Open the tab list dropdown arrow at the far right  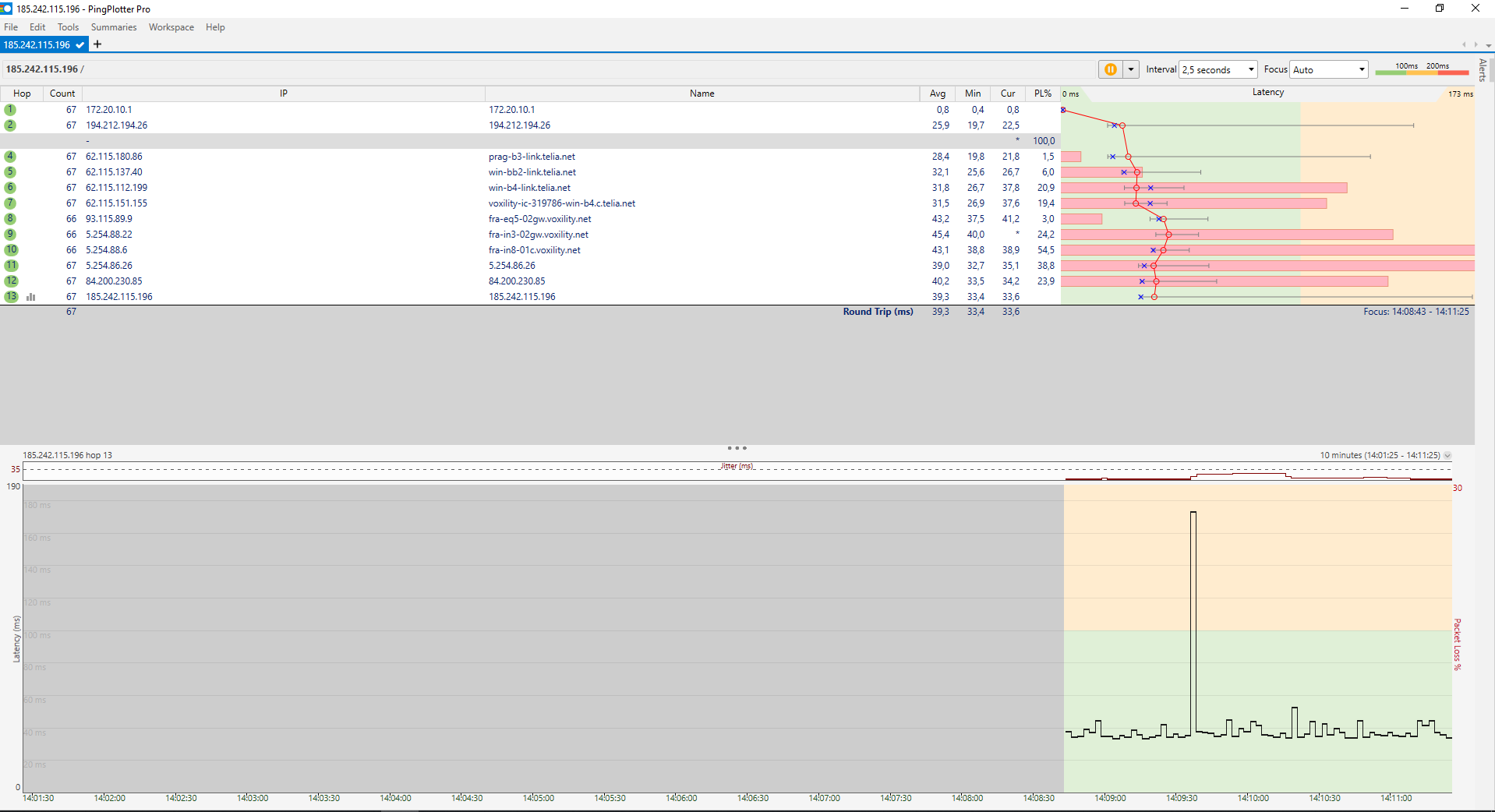tap(1488, 45)
